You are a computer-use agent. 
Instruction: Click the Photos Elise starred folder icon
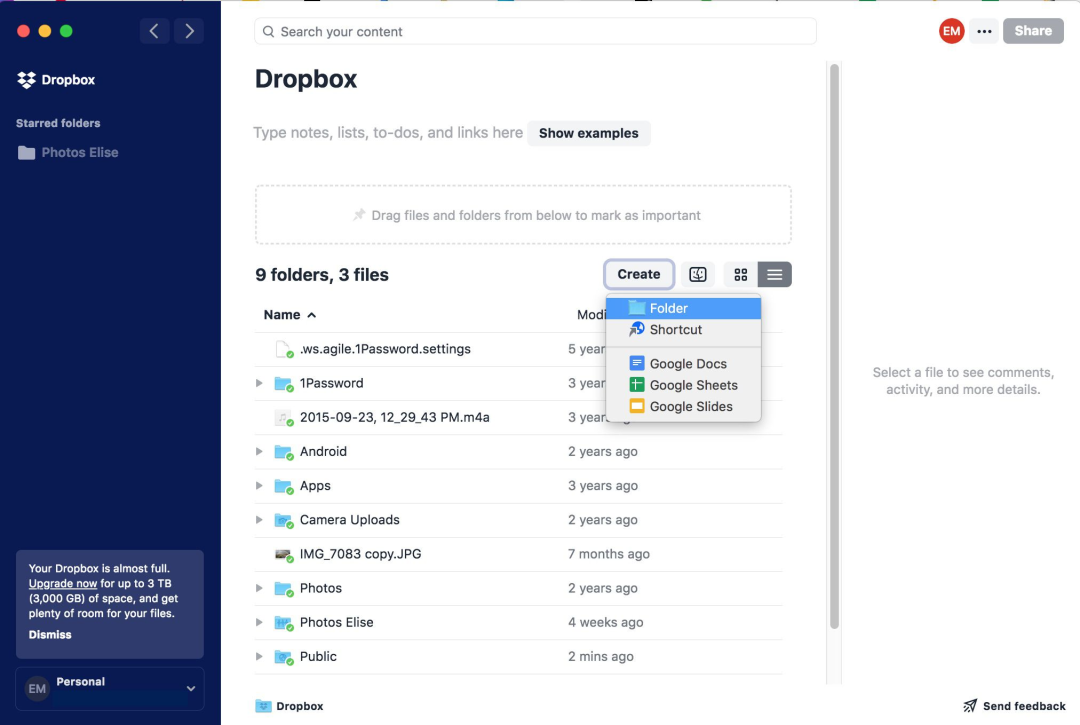26,153
